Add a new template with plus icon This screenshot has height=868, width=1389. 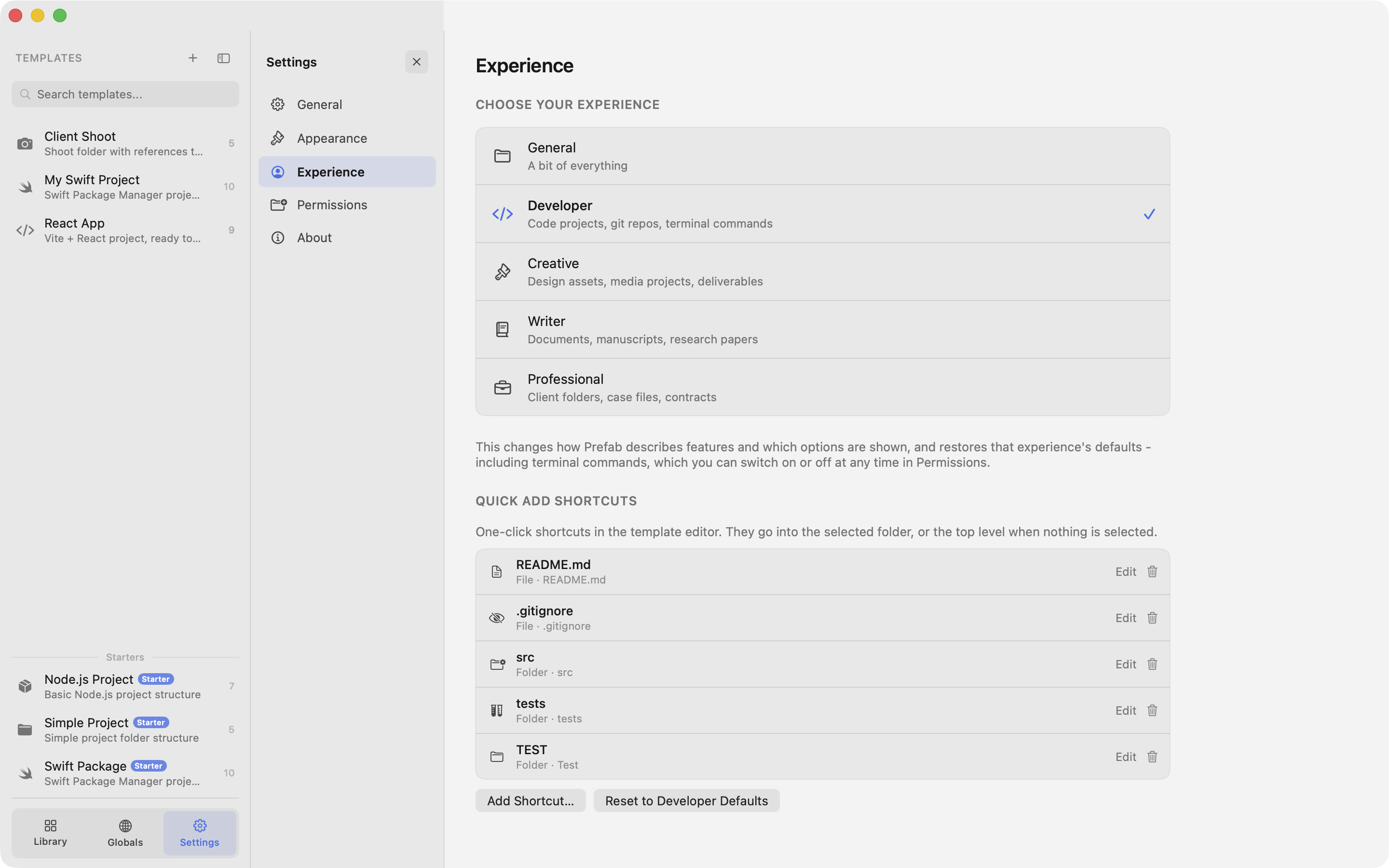coord(193,58)
